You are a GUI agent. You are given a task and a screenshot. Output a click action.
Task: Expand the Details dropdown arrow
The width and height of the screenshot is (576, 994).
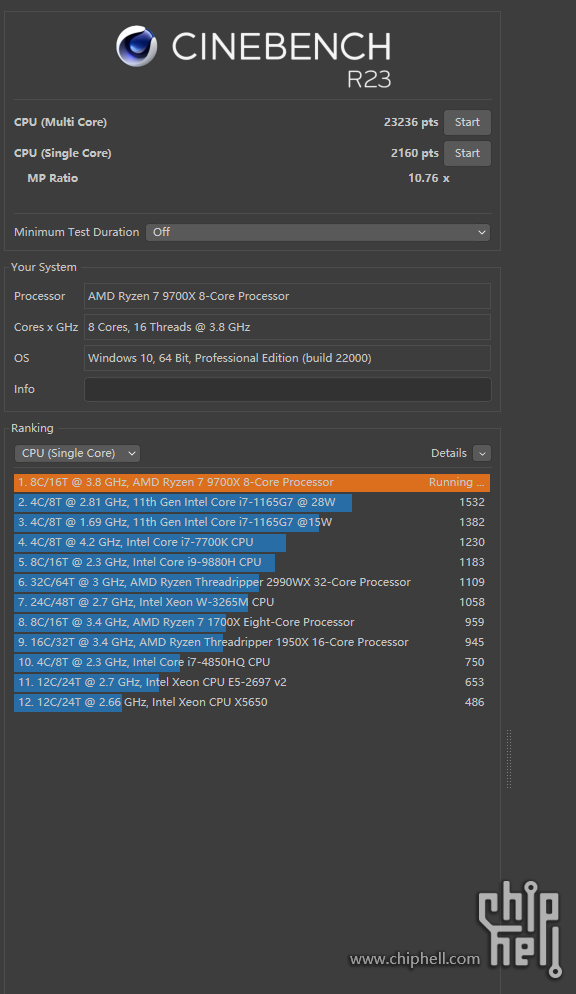point(482,453)
